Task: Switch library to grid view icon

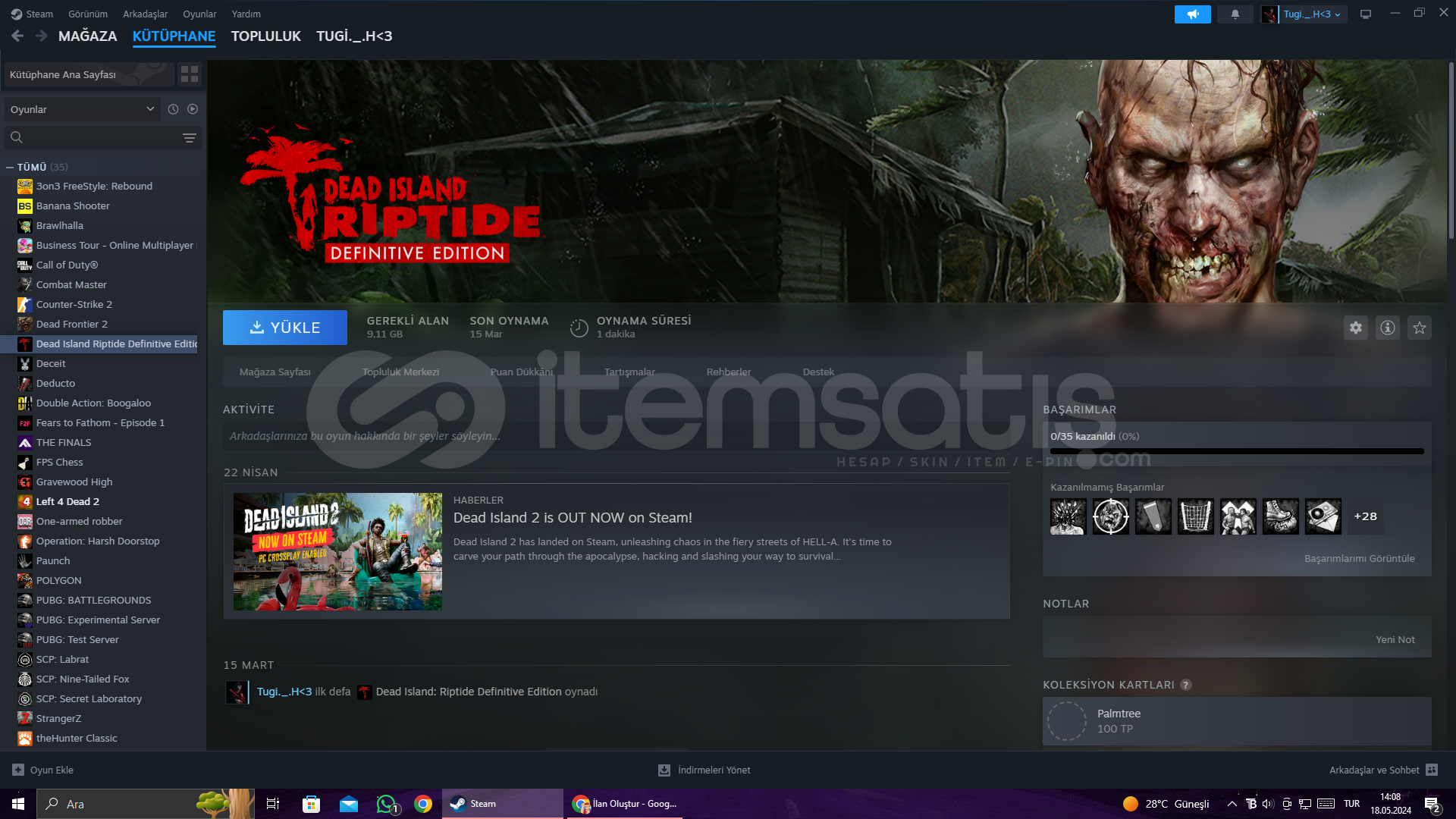Action: point(190,74)
